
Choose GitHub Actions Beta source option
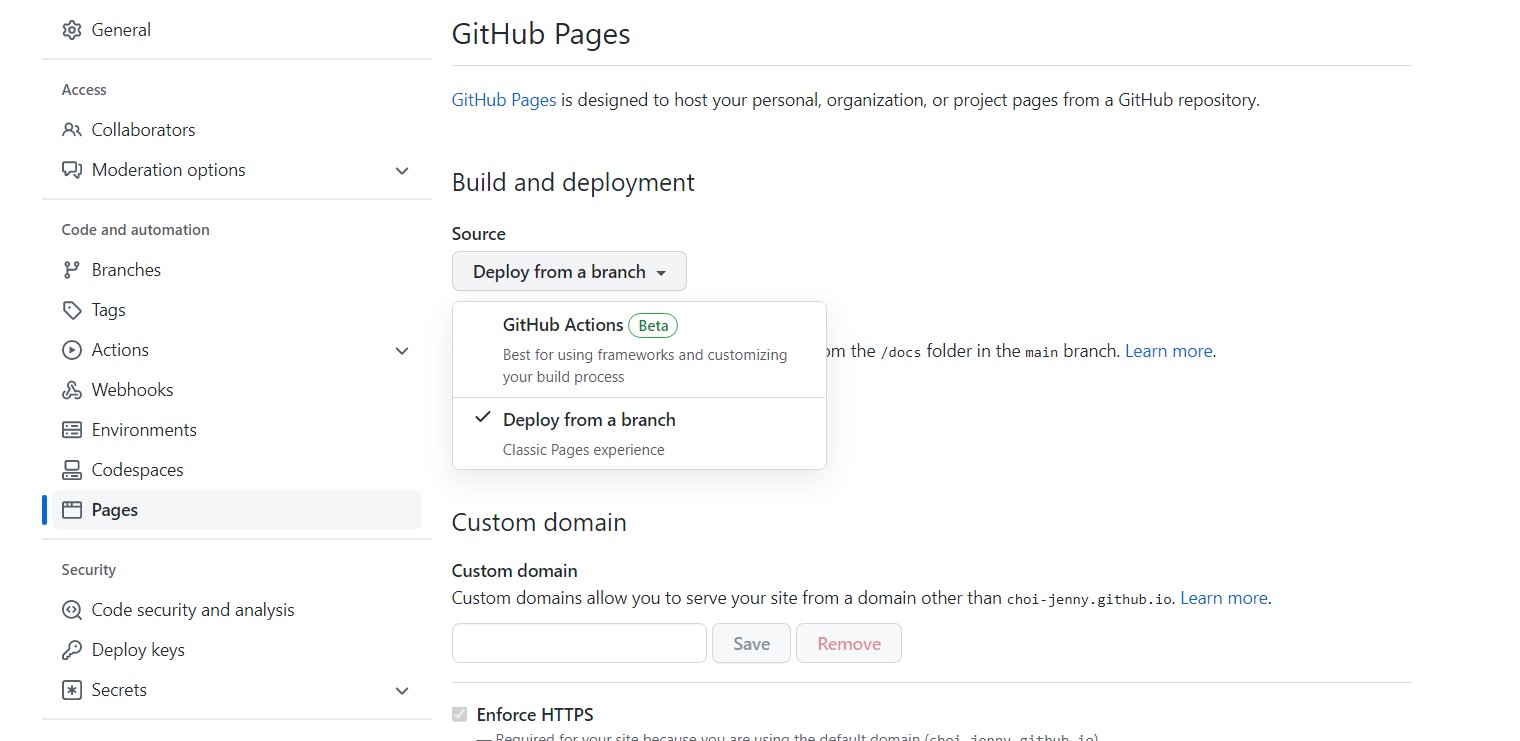(639, 350)
